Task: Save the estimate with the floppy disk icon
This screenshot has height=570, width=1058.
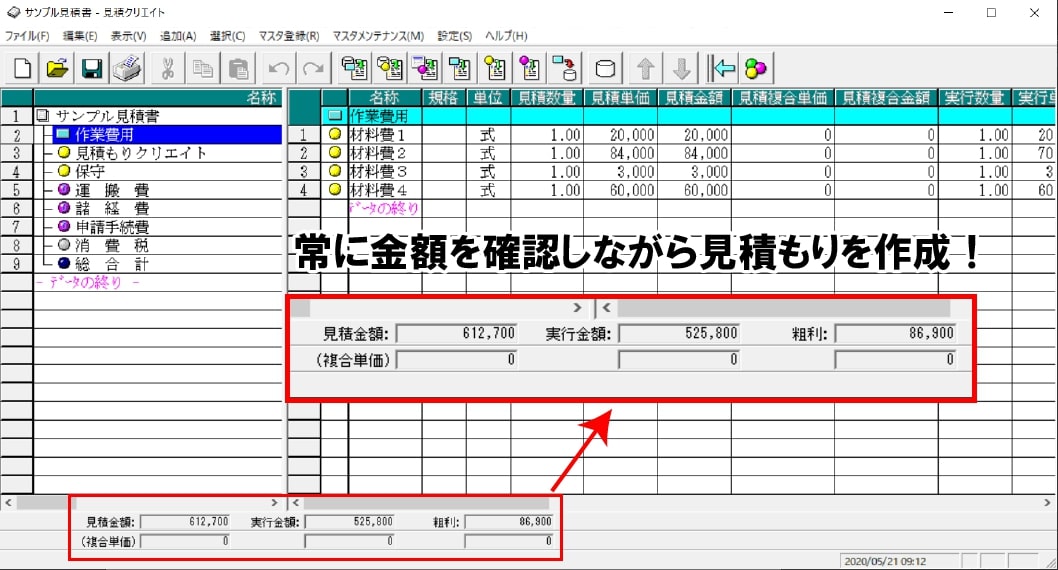Action: pyautogui.click(x=92, y=68)
